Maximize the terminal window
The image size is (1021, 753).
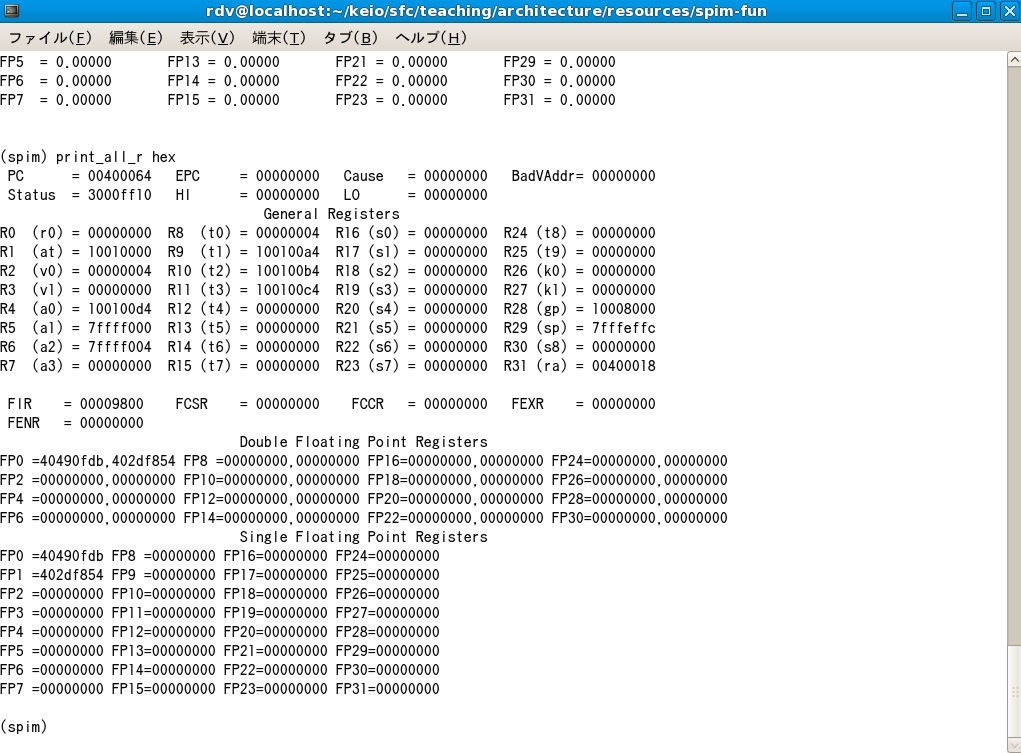[985, 11]
